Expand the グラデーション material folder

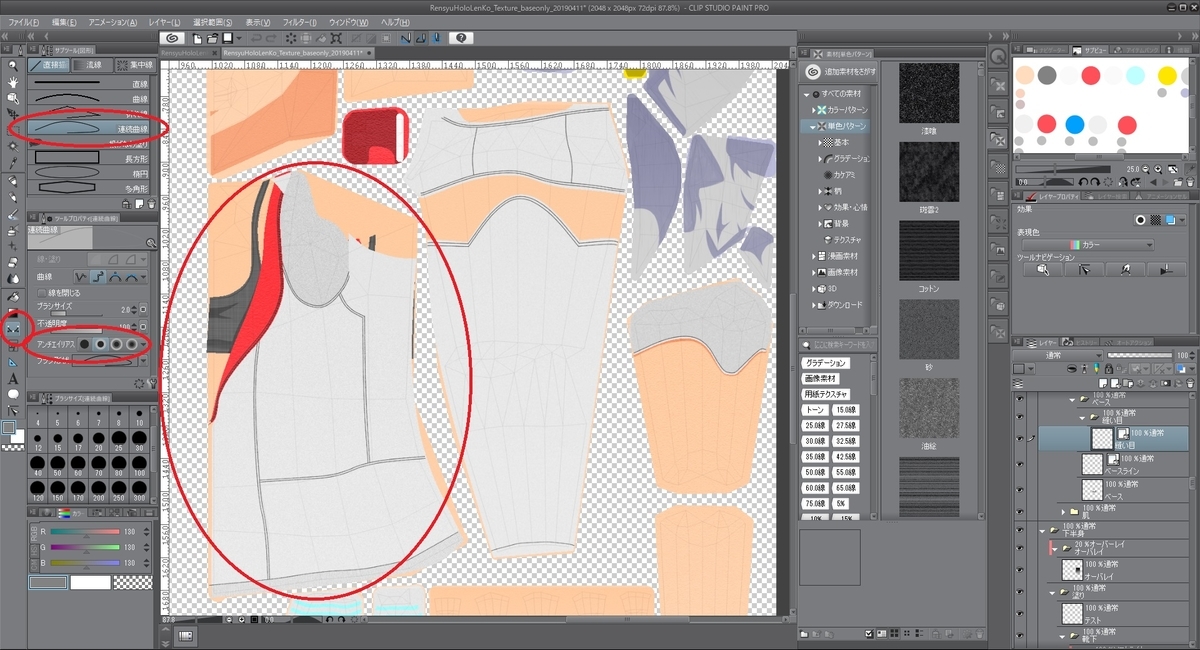pos(820,159)
